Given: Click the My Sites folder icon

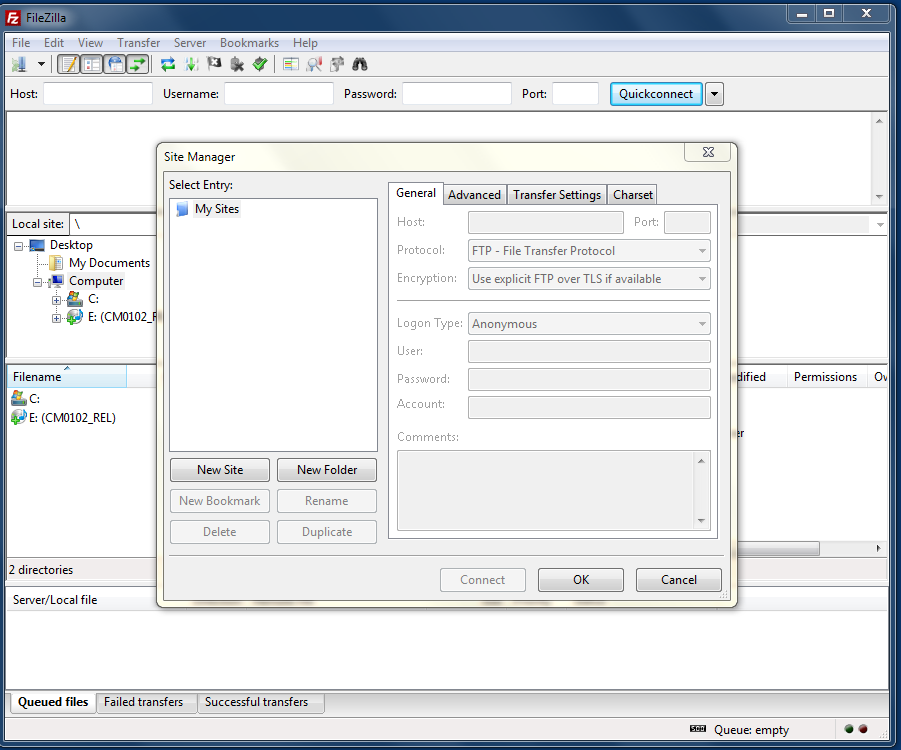Looking at the screenshot, I should [182, 209].
